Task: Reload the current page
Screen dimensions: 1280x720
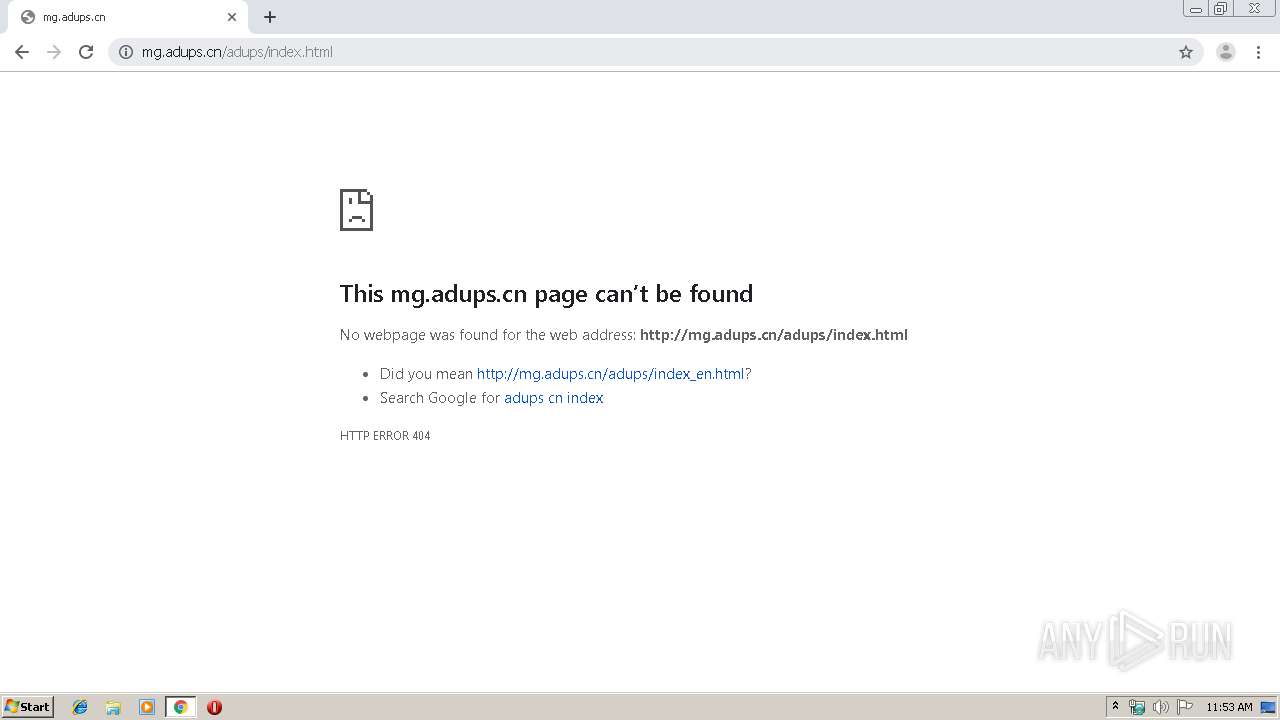Action: click(86, 52)
